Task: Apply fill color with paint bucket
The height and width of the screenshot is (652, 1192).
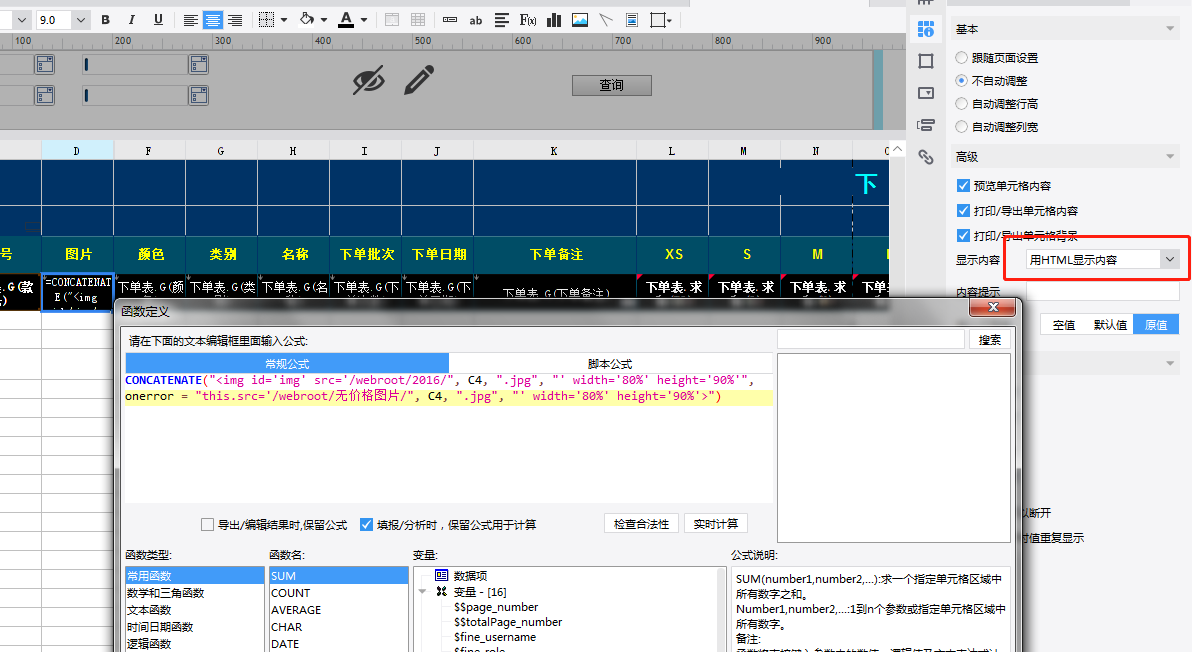Action: pos(307,20)
